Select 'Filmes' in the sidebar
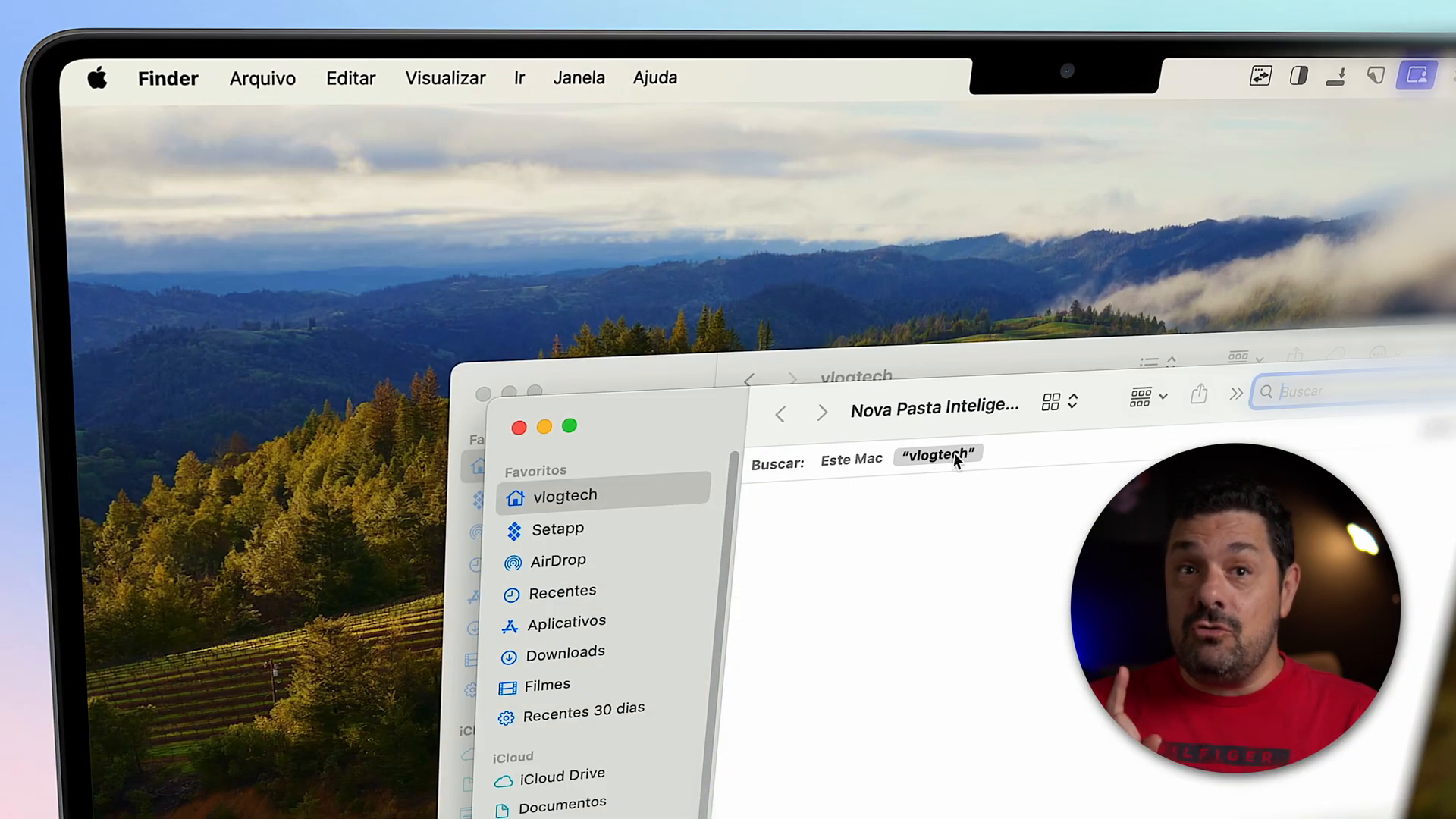The width and height of the screenshot is (1456, 819). click(547, 684)
